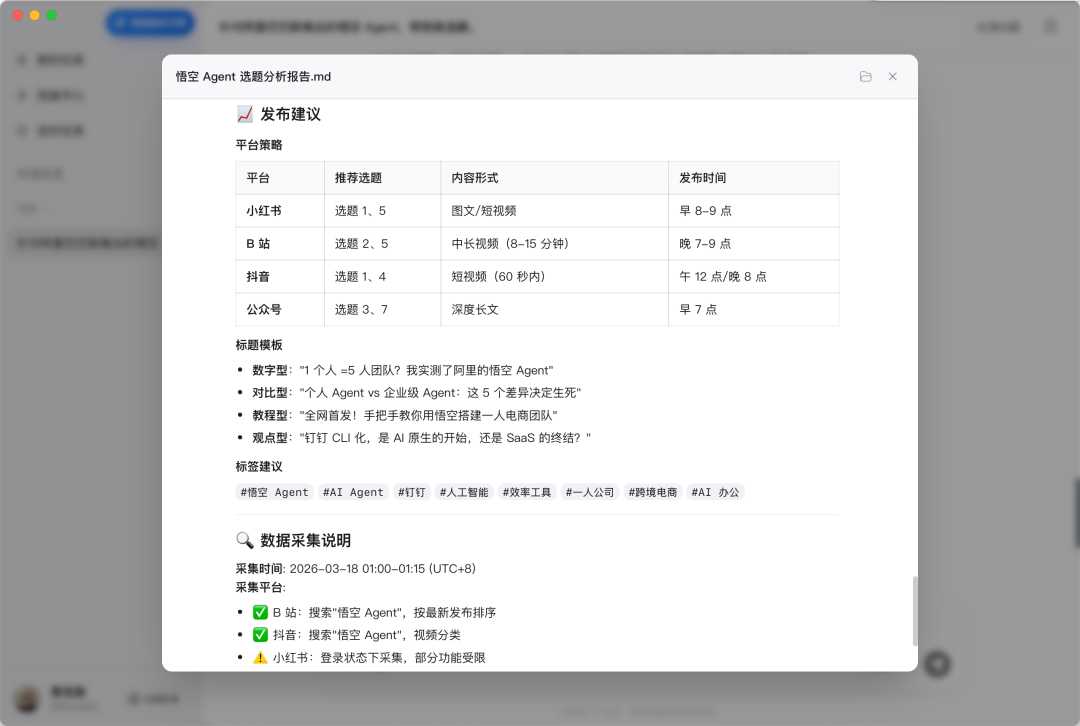Click the topmost icon in the left sidebar
This screenshot has width=1080, height=726.
click(x=22, y=60)
